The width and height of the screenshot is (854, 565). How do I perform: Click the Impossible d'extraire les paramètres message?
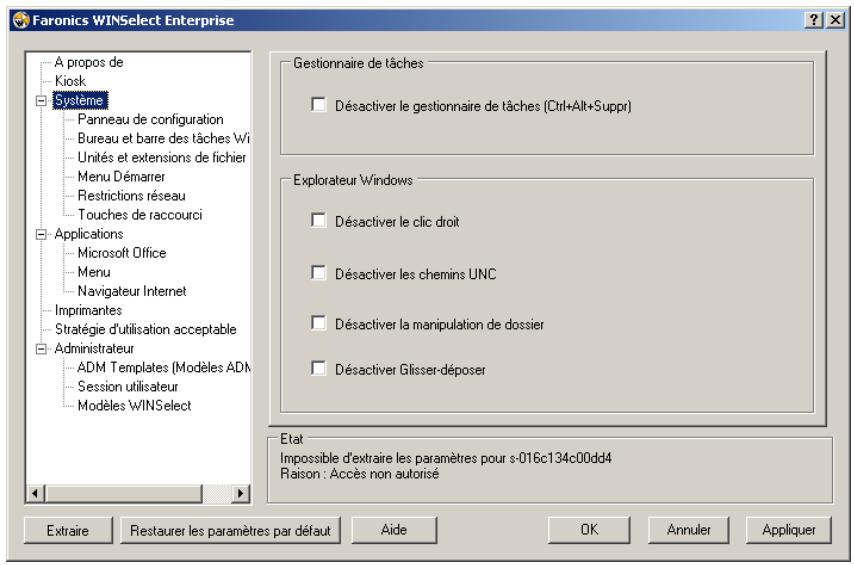[446, 458]
